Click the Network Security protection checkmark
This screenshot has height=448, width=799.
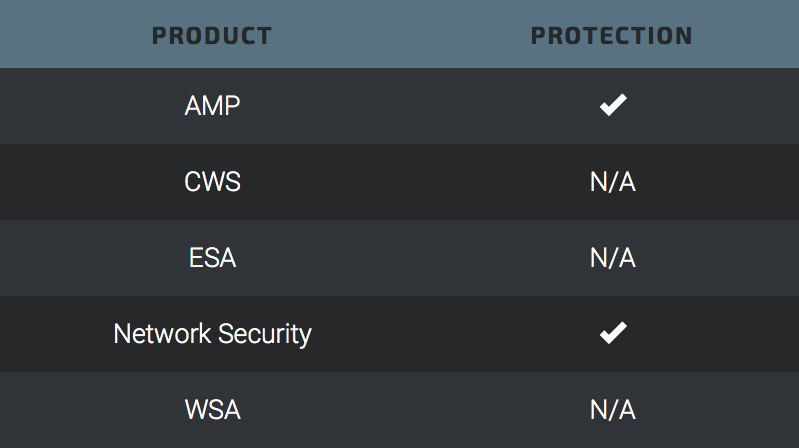click(x=613, y=333)
